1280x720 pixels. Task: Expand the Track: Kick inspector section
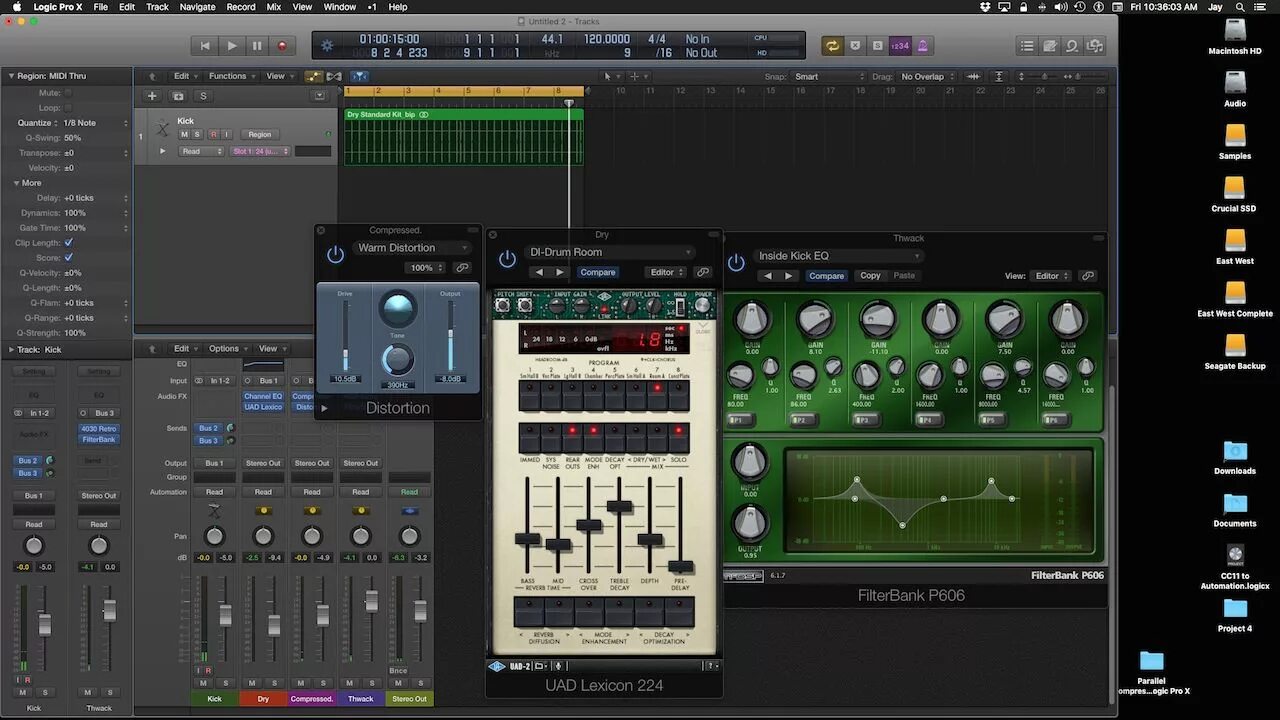click(x=11, y=350)
